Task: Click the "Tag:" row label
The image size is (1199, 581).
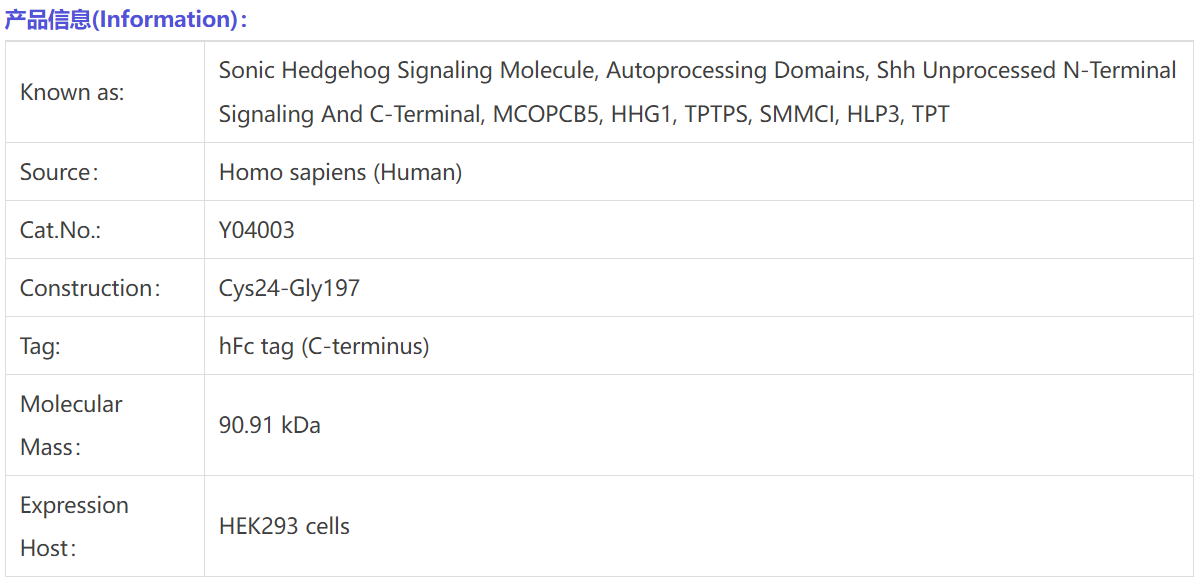Action: pos(40,346)
